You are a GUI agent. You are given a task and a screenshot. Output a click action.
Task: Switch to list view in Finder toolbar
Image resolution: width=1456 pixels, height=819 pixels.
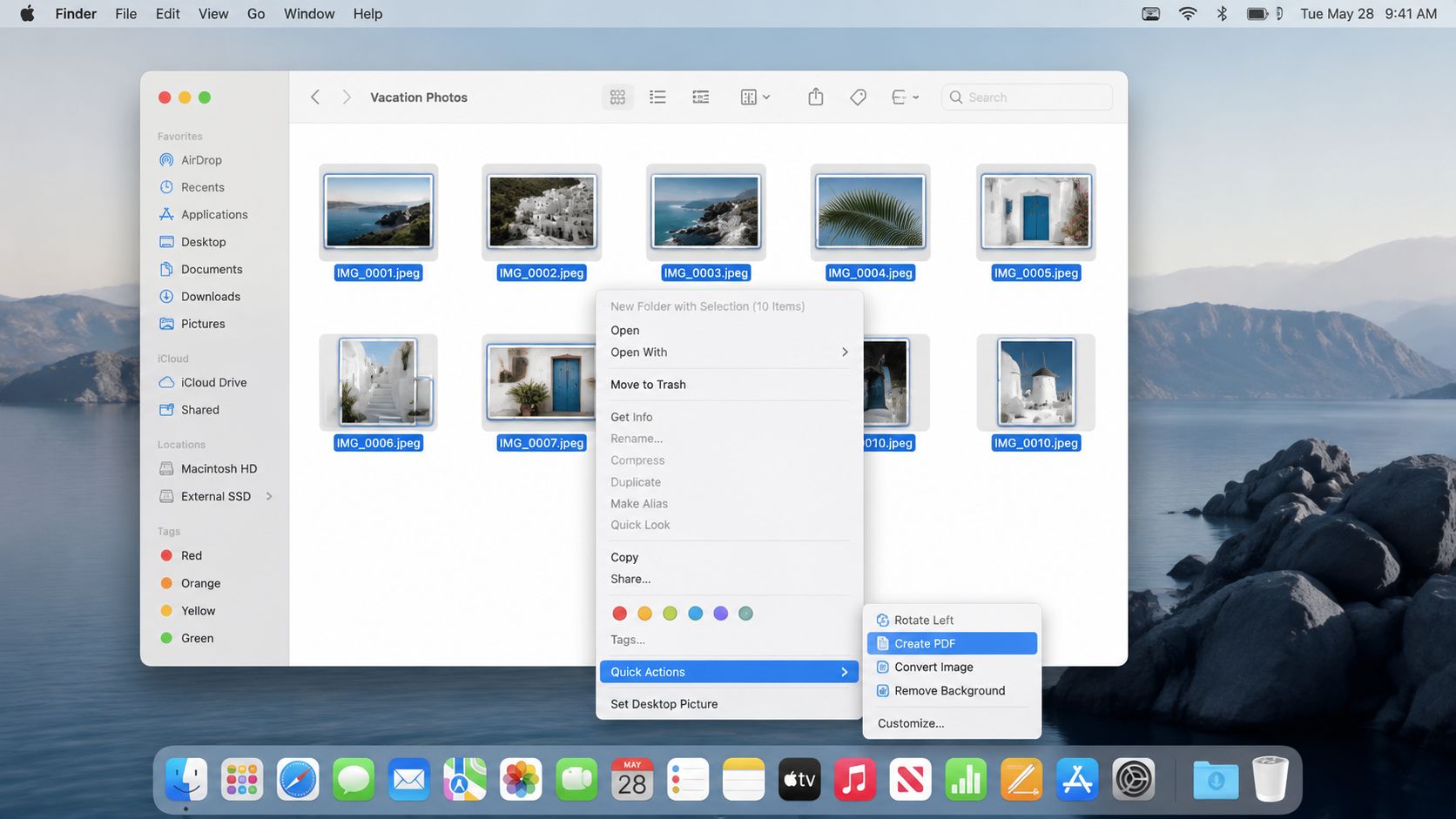tap(657, 97)
